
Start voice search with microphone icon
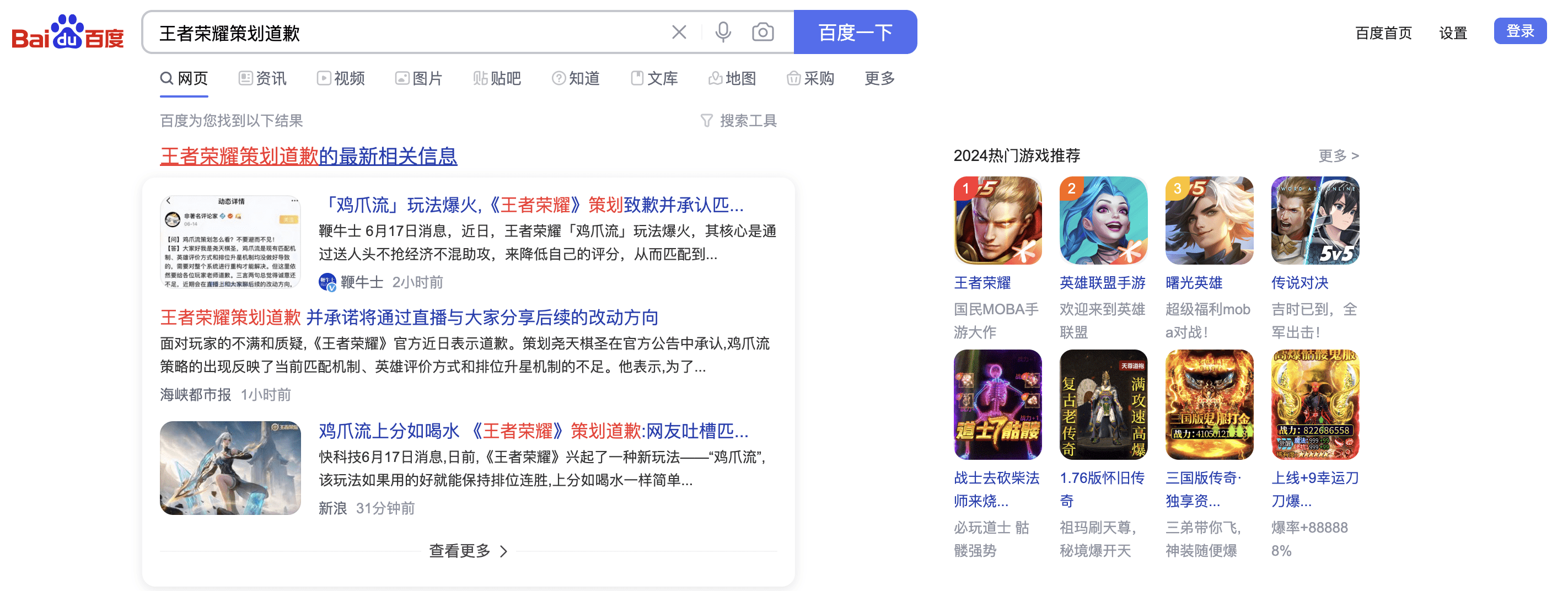pos(722,33)
